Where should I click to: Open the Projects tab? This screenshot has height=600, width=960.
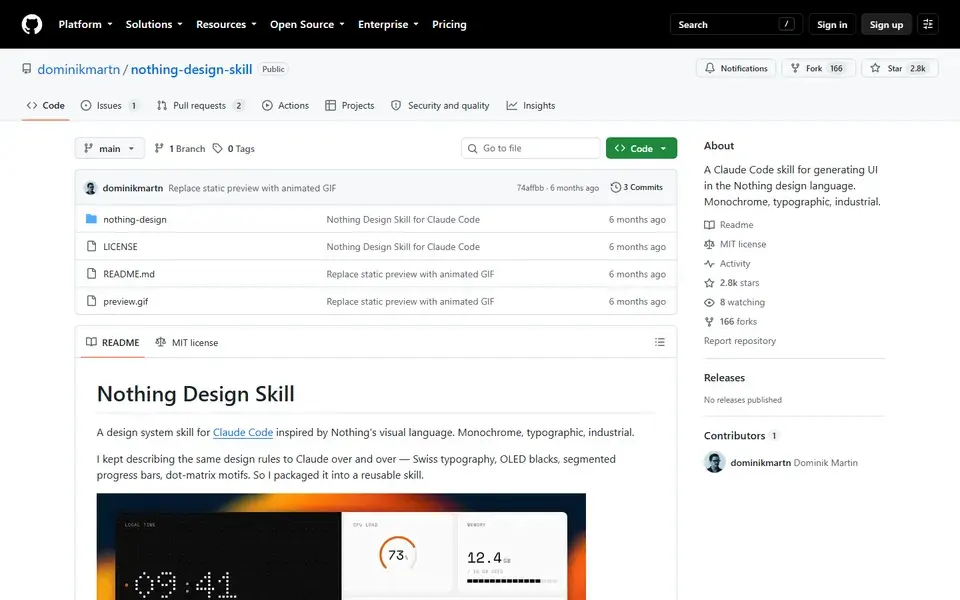click(x=350, y=105)
